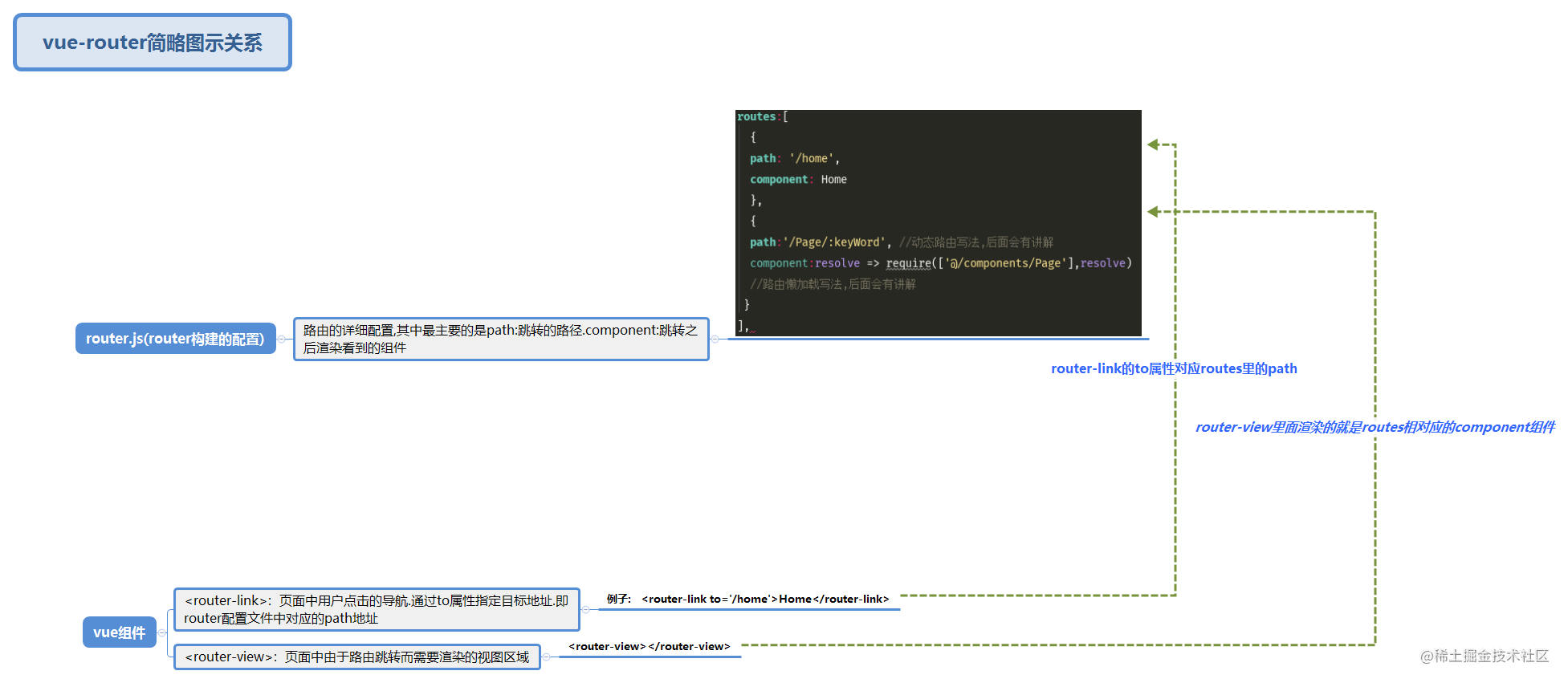Click component: Home line in code
1568x683 pixels.
coord(798,179)
